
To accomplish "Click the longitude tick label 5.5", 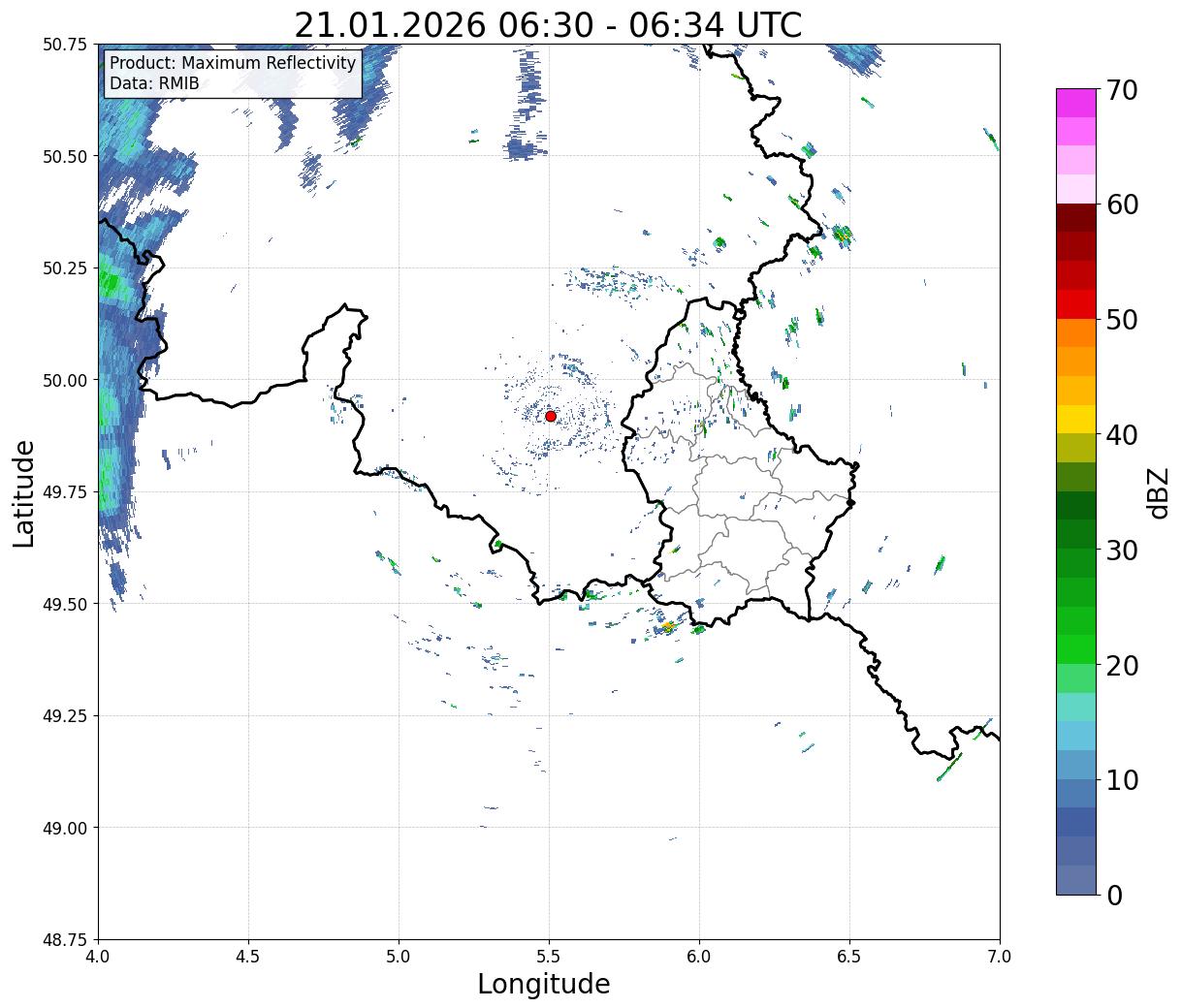I will click(549, 956).
